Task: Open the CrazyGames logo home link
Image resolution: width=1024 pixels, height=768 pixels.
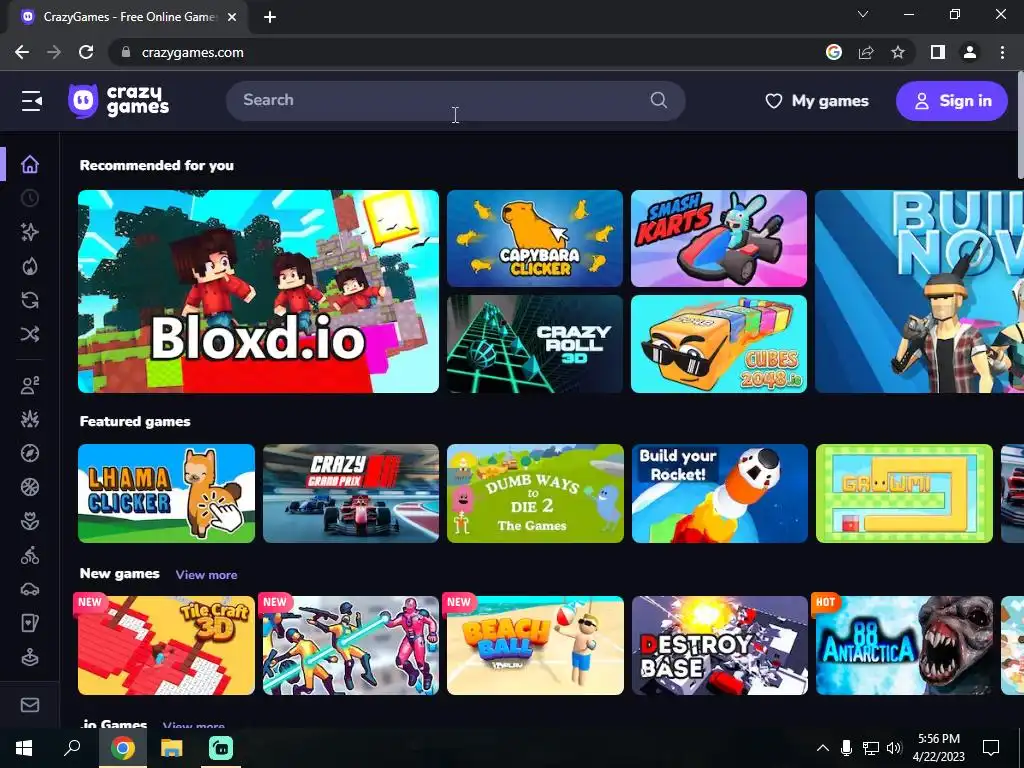Action: pyautogui.click(x=119, y=101)
